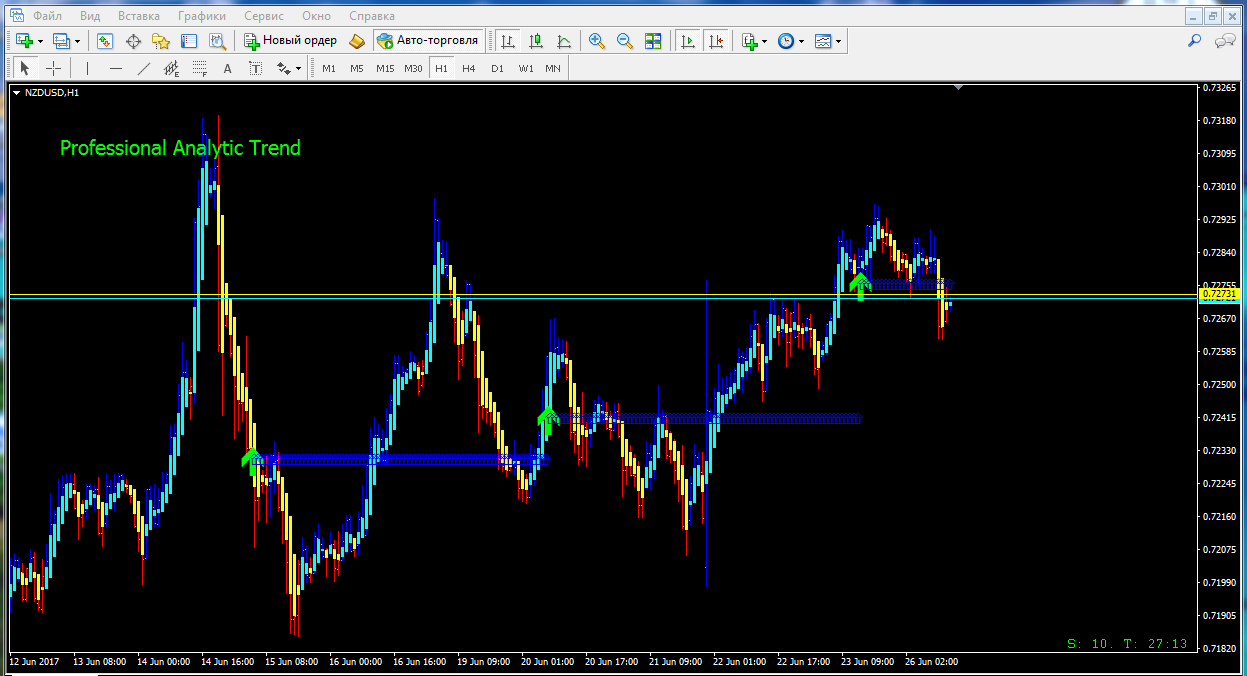Select the trendline drawing tool

(x=143, y=68)
